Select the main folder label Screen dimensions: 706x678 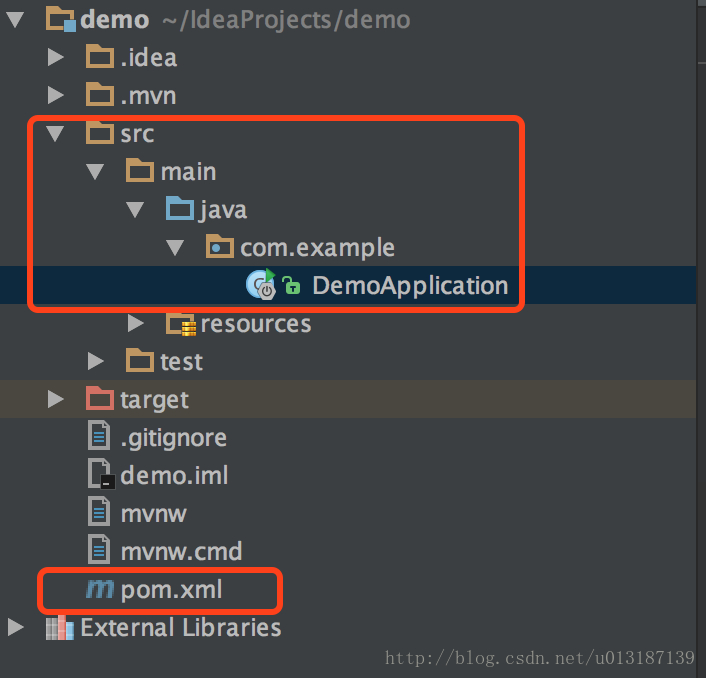coord(188,172)
